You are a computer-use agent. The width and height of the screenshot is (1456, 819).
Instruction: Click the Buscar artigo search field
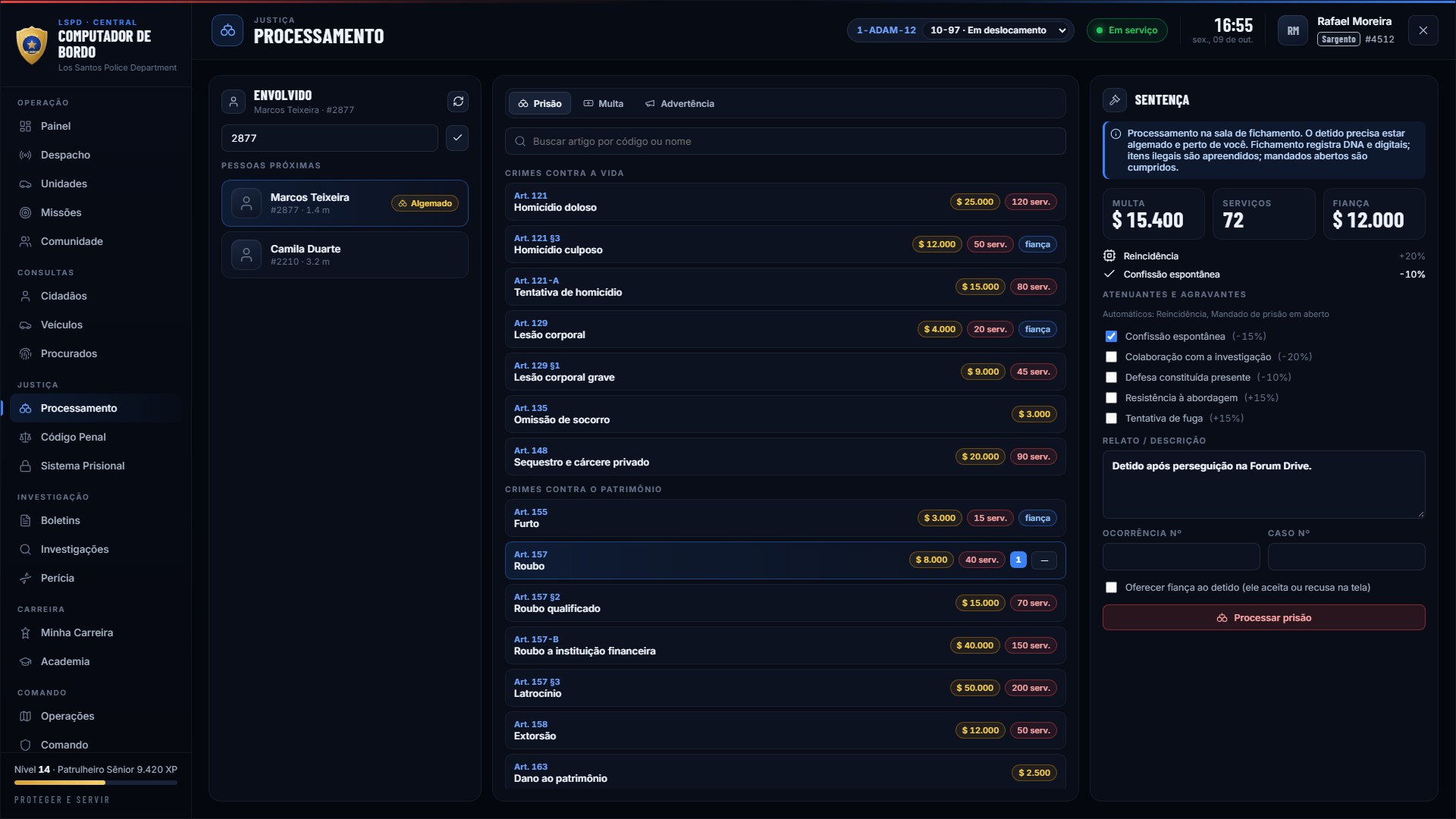tap(786, 141)
